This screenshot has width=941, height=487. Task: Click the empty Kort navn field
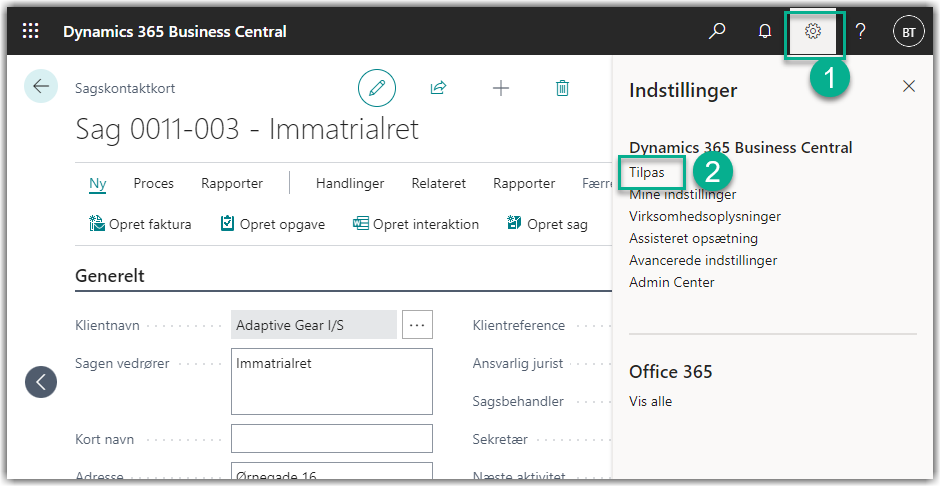332,438
